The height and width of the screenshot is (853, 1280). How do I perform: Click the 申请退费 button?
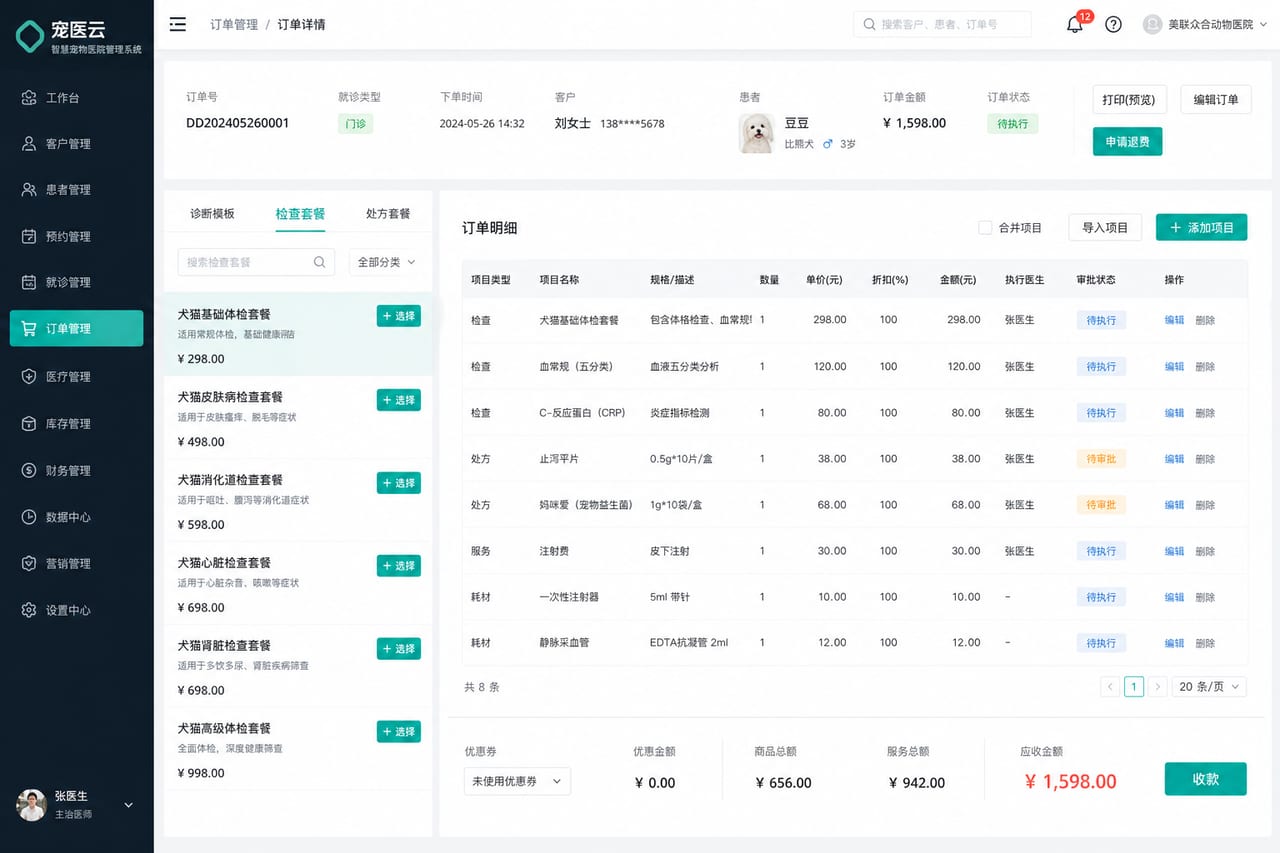pyautogui.click(x=1127, y=142)
